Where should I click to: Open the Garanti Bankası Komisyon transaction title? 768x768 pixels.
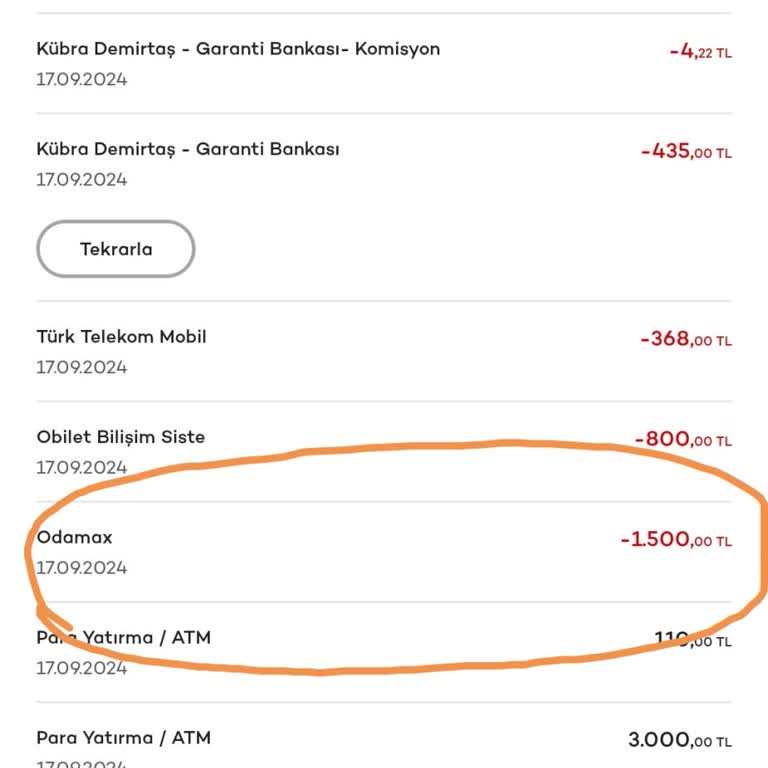click(x=238, y=49)
